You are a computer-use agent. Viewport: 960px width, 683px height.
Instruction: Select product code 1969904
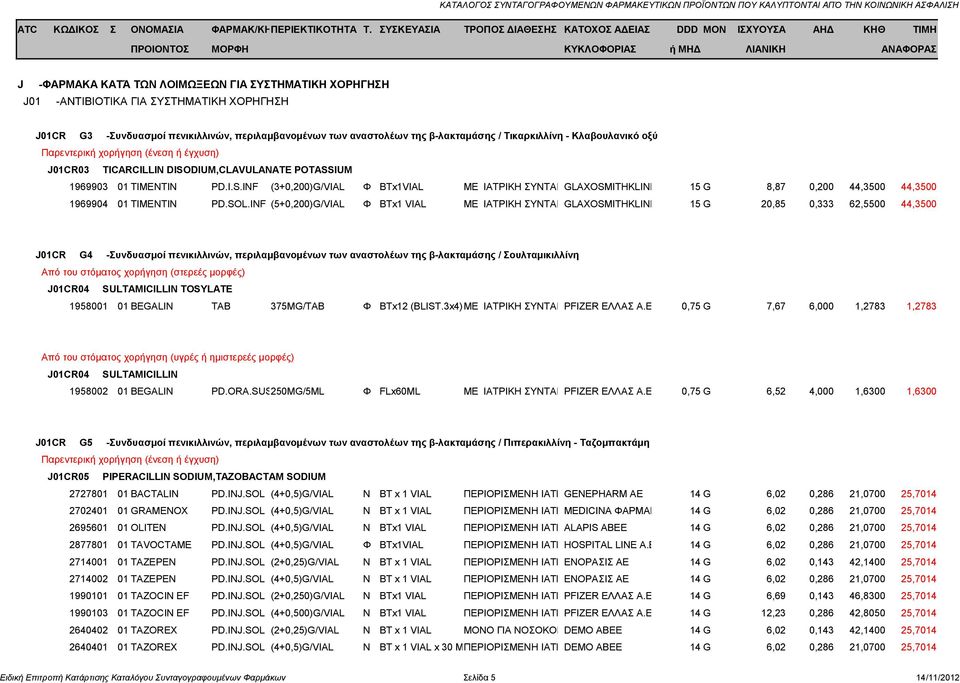(88, 204)
